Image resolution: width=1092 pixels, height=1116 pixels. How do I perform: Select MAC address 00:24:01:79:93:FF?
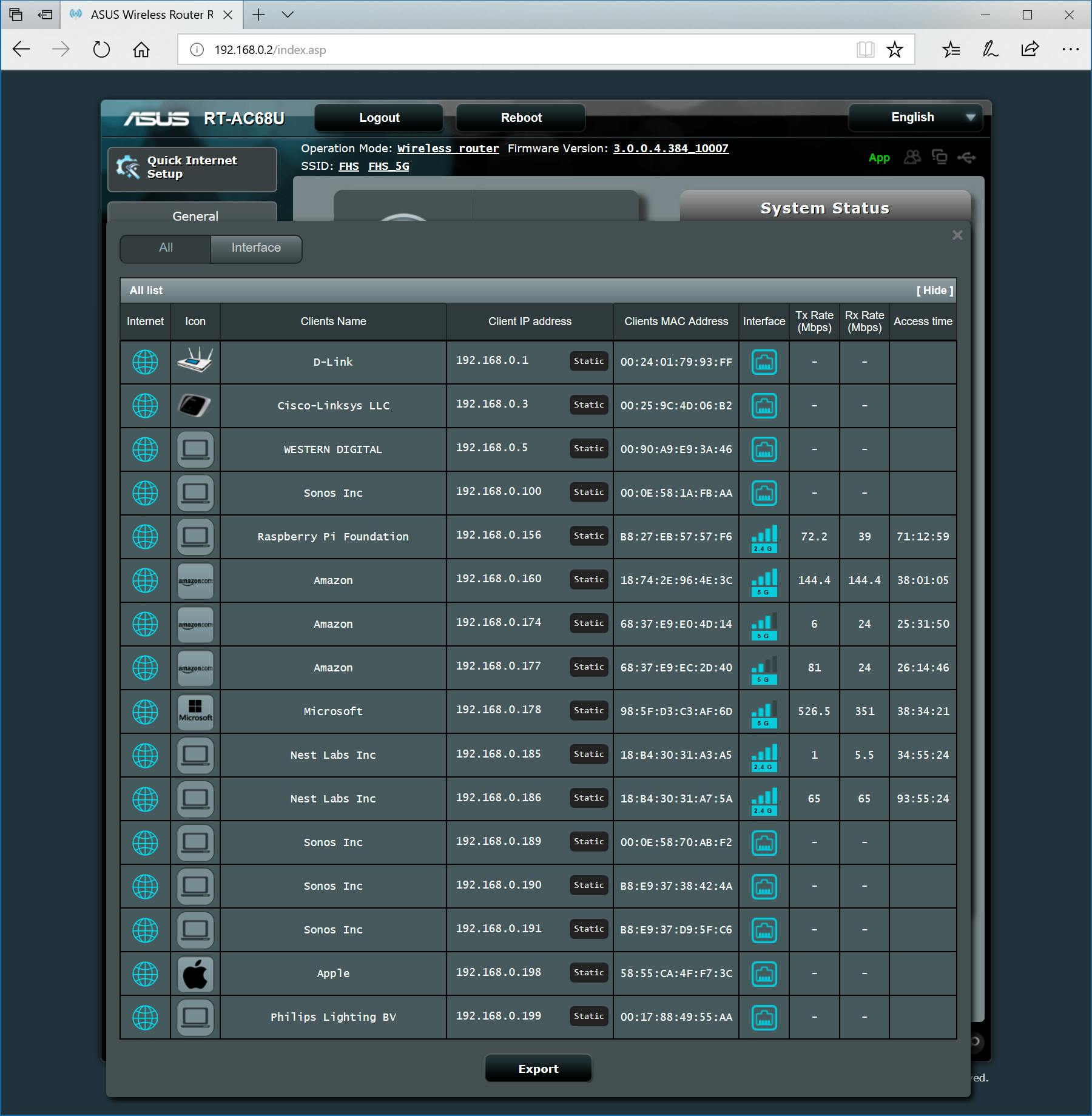coord(676,362)
